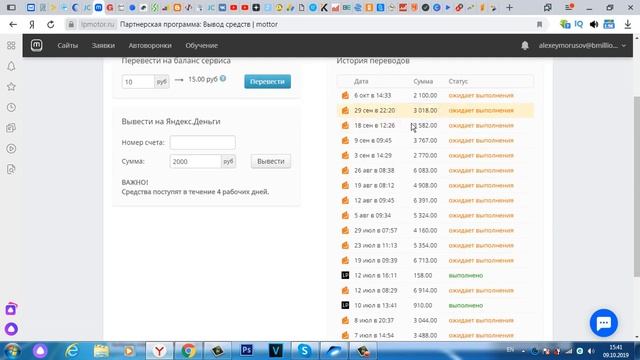The height and width of the screenshot is (360, 640).
Task: Reload the current page
Action: click(x=51, y=24)
